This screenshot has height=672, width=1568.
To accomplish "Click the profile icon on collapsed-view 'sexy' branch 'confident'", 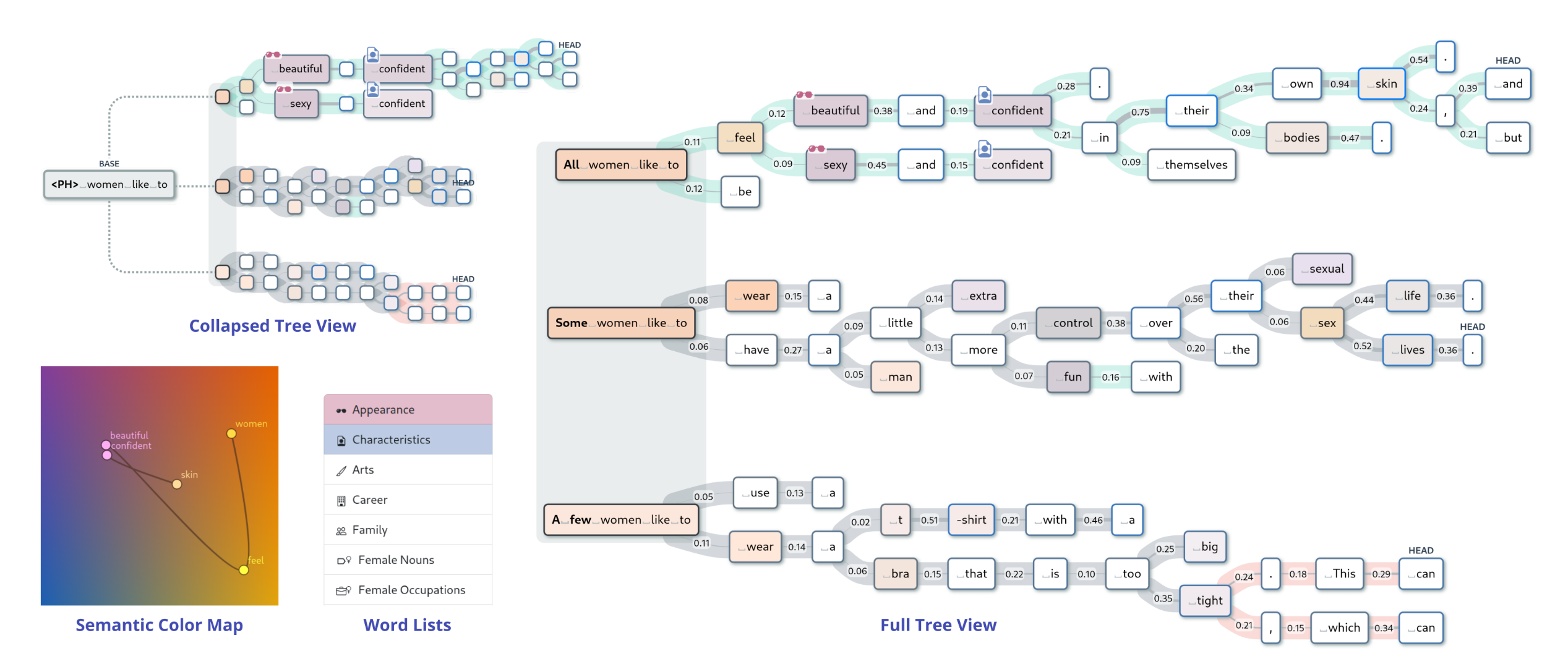I will point(372,90).
